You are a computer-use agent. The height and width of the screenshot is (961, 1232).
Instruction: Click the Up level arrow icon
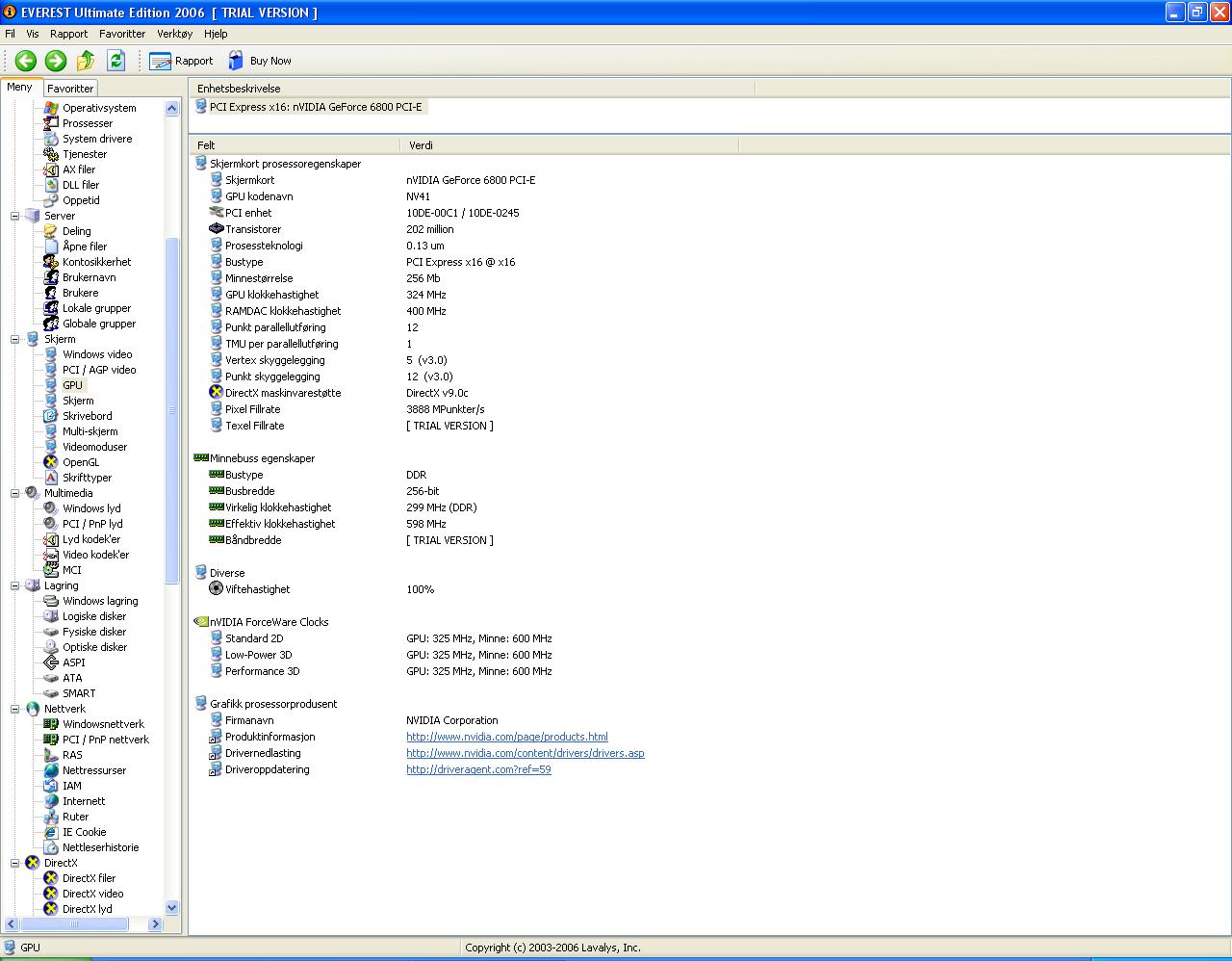point(86,61)
